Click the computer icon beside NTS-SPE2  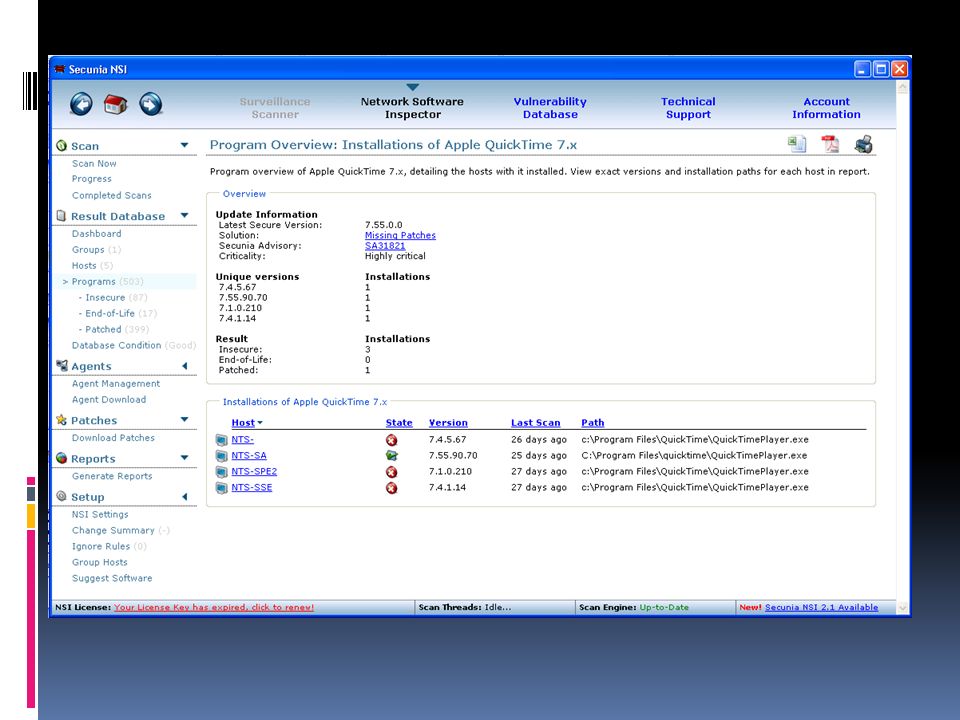pos(221,472)
